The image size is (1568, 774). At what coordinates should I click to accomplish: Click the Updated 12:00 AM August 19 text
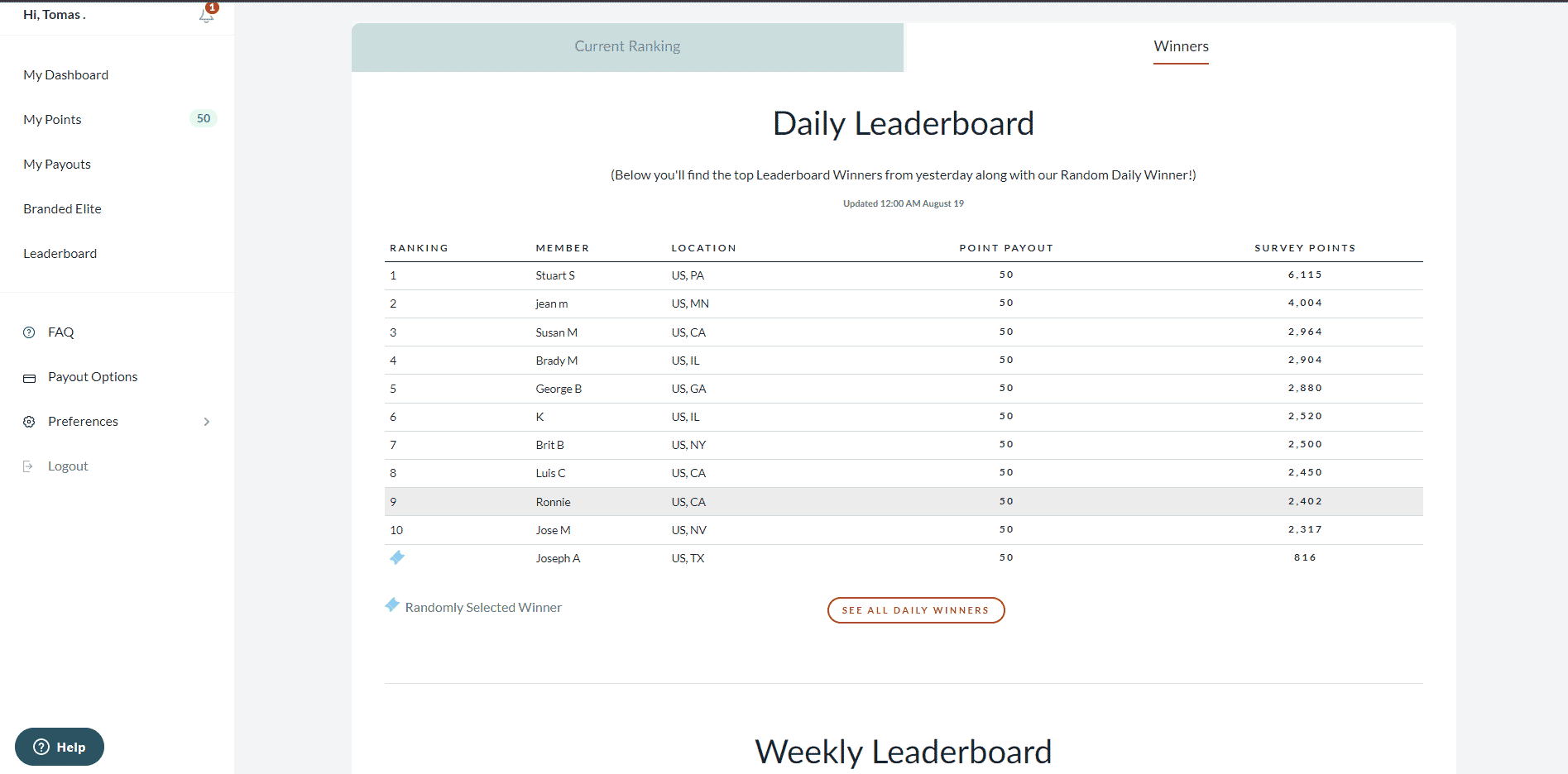tap(904, 204)
